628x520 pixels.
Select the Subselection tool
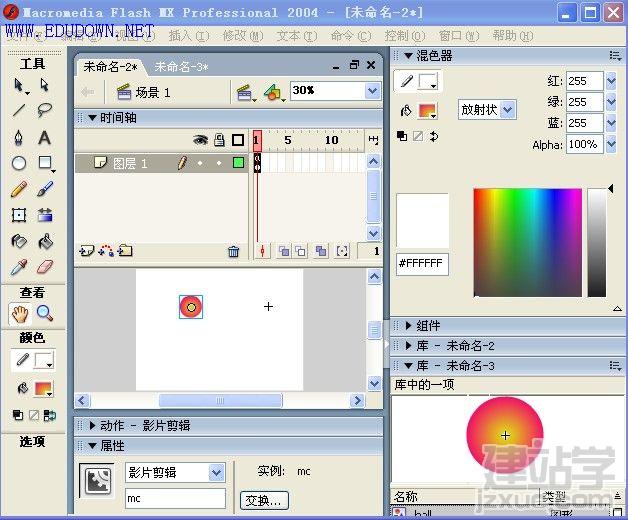(x=44, y=85)
